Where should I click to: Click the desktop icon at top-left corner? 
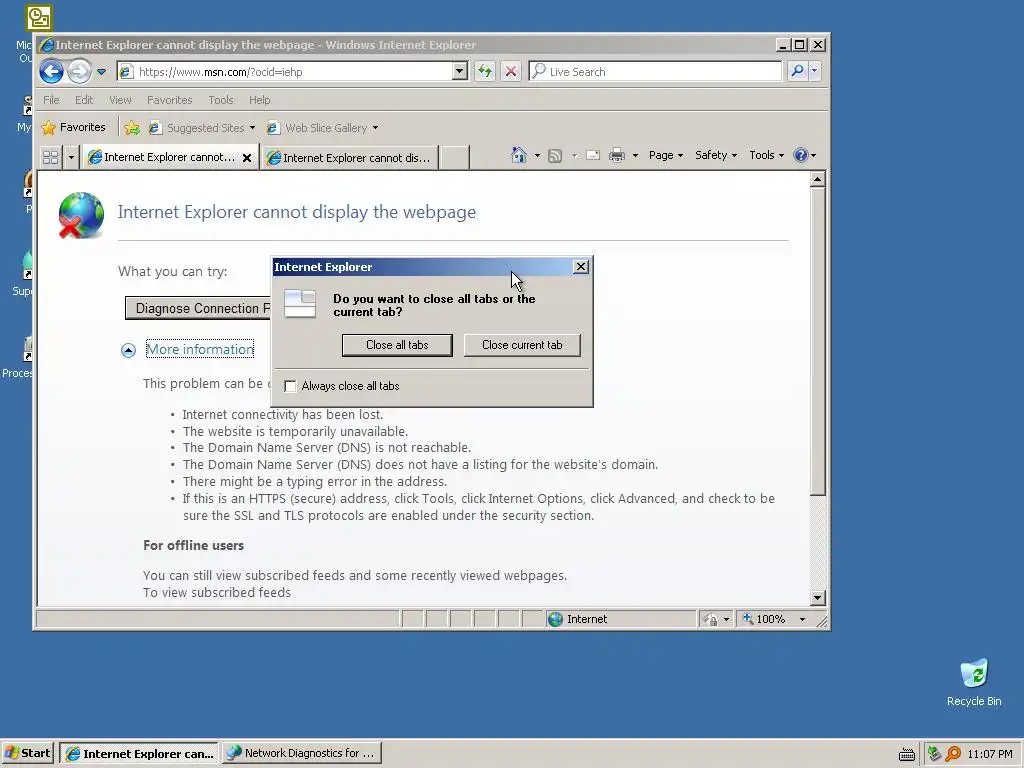click(x=39, y=18)
